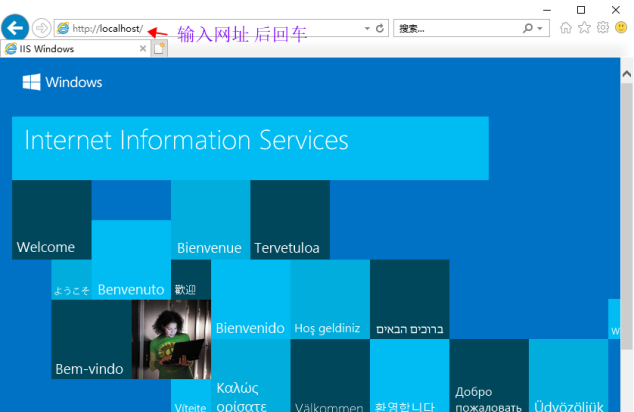Viewport: 634px width, 412px height.
Task: Refresh the localhost page
Action: pos(379,28)
